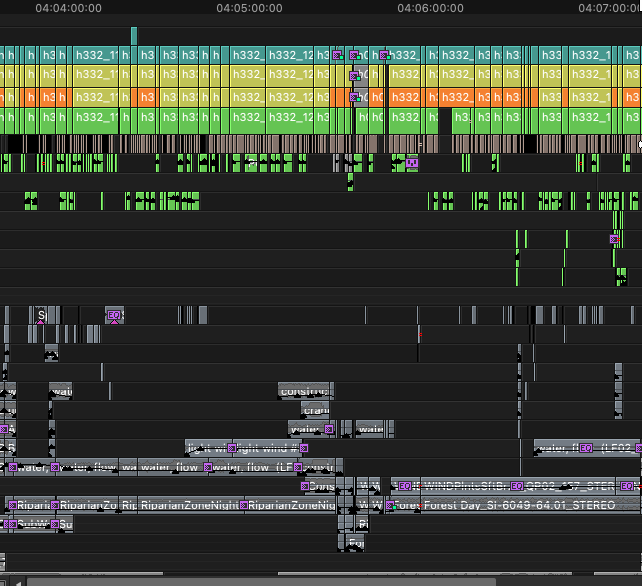This screenshot has width=642, height=586.
Task: Click the EQ effect icon on the light grey track
Action: 114,316
